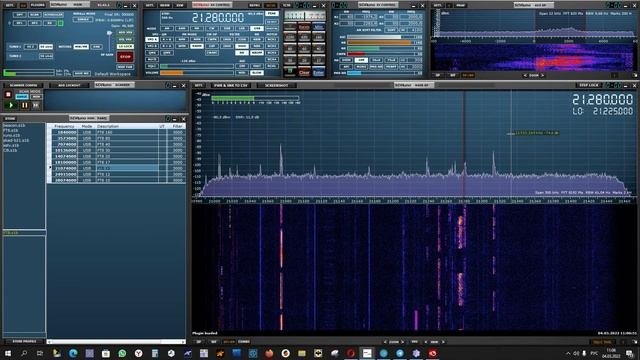Open the SCHEDULER from Main panel

(x=53, y=15)
